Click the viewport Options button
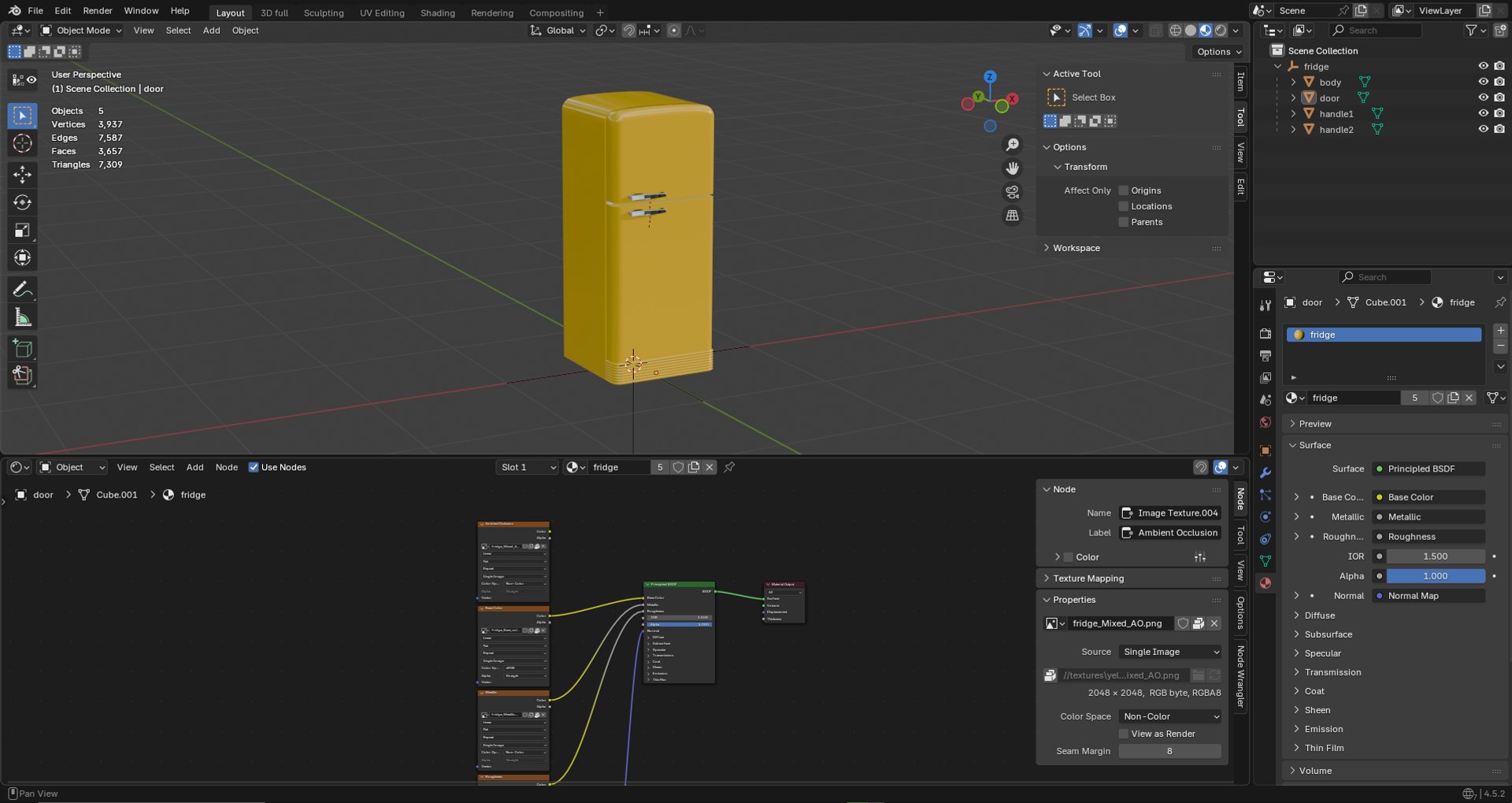 (x=1218, y=52)
